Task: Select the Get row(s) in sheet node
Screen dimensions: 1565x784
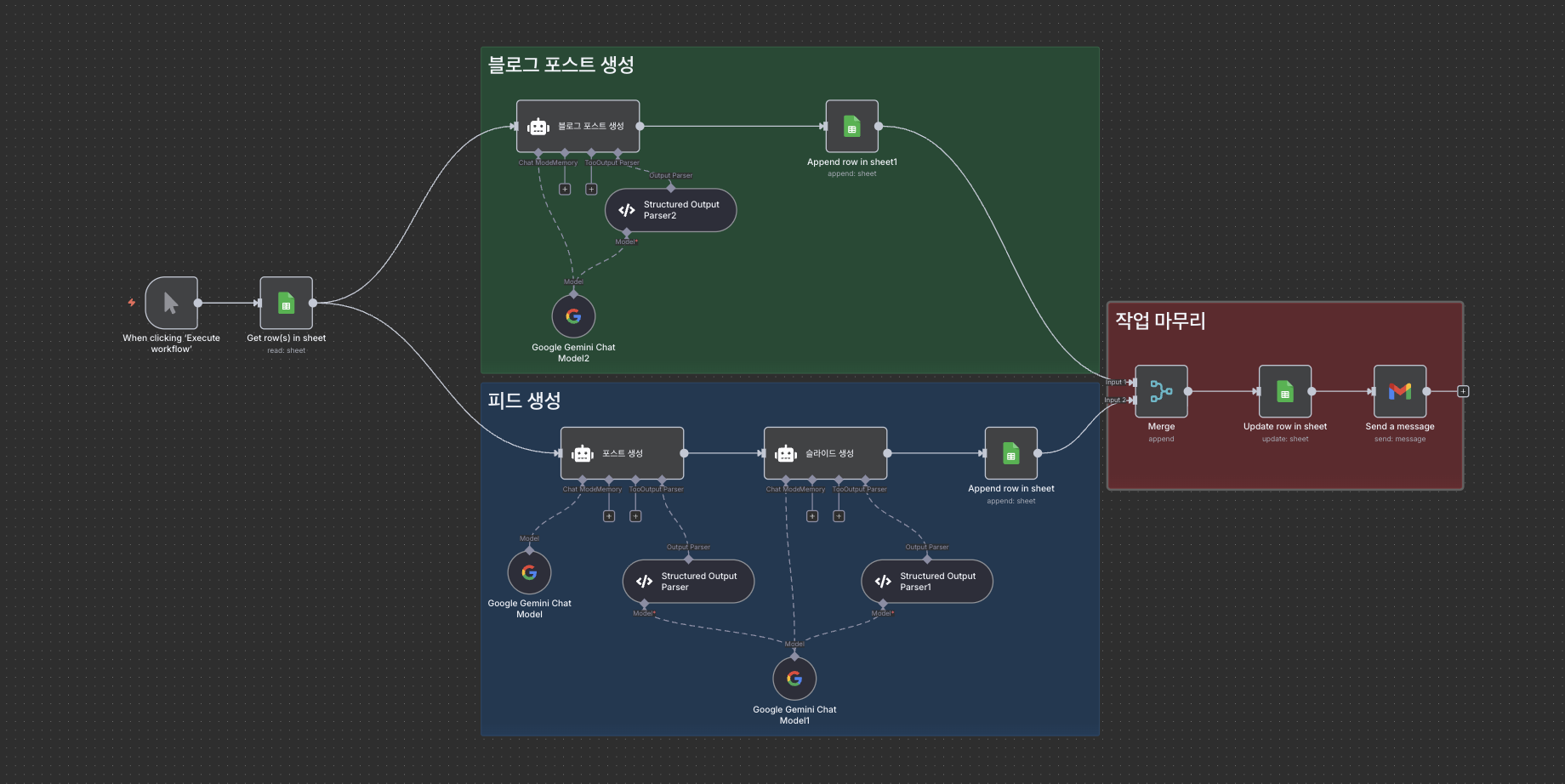Action: [x=286, y=303]
